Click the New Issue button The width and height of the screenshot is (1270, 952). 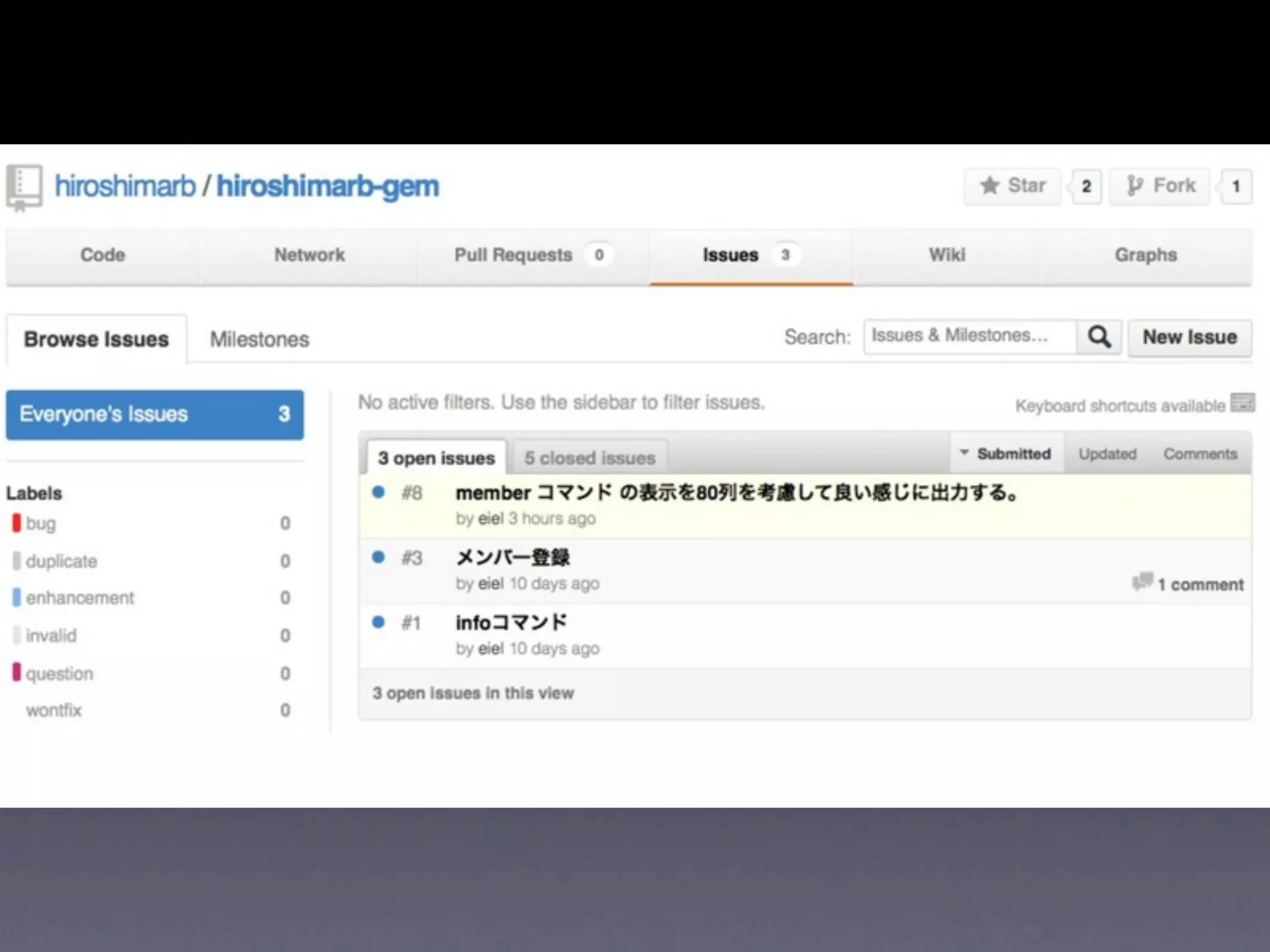coord(1189,337)
